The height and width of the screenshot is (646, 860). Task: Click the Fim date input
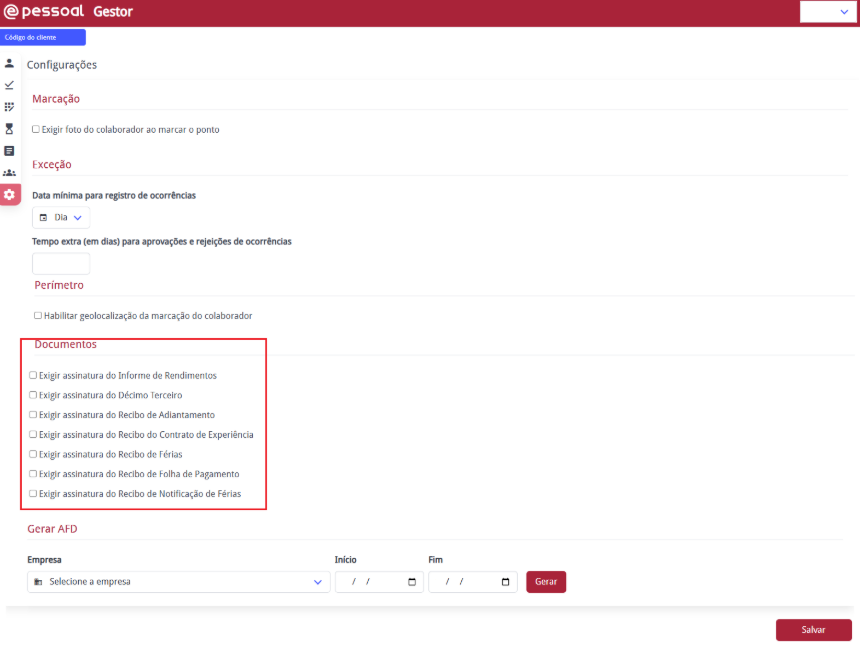point(473,582)
